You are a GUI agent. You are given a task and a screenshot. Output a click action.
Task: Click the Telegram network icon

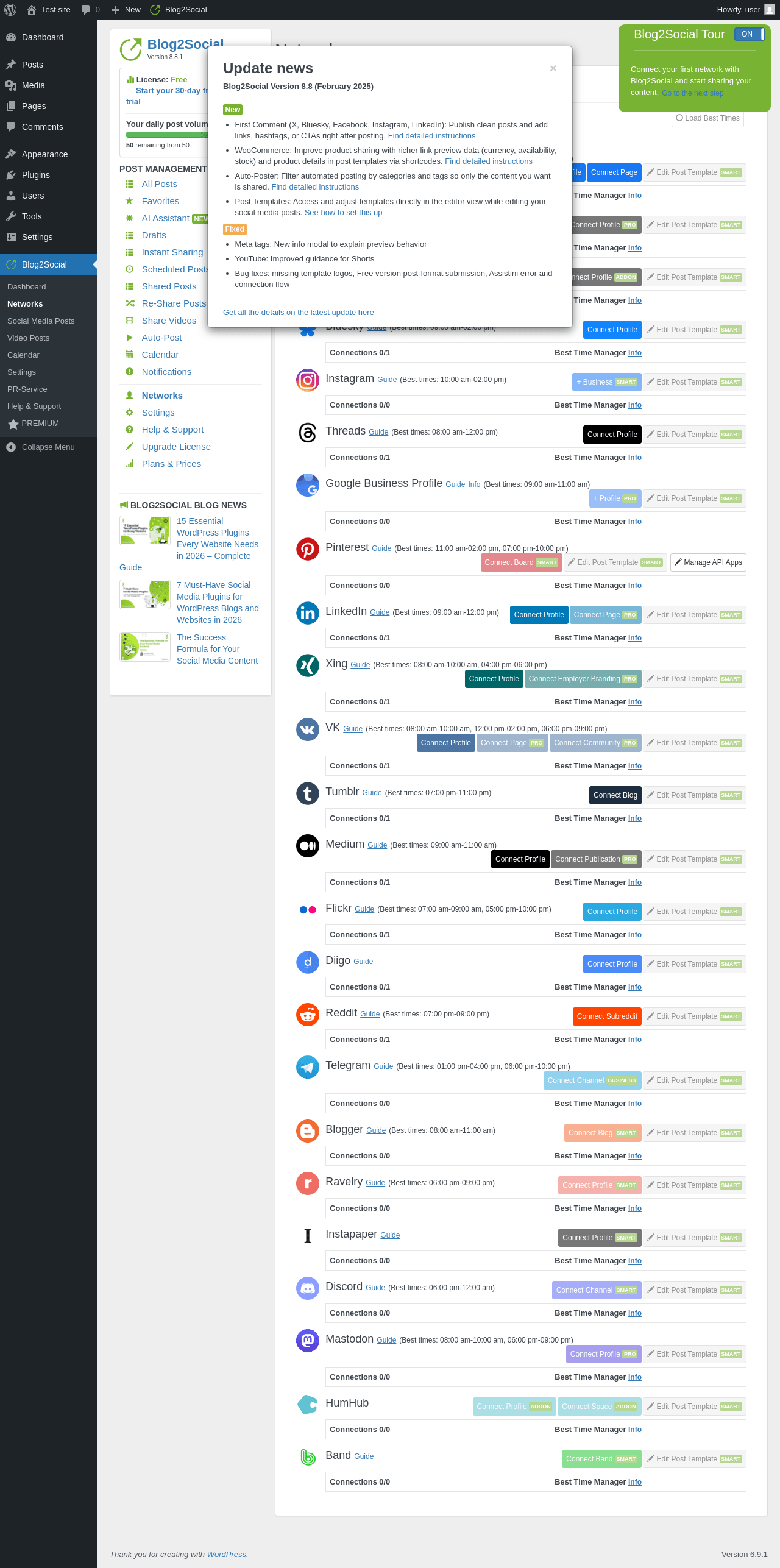tap(308, 1067)
